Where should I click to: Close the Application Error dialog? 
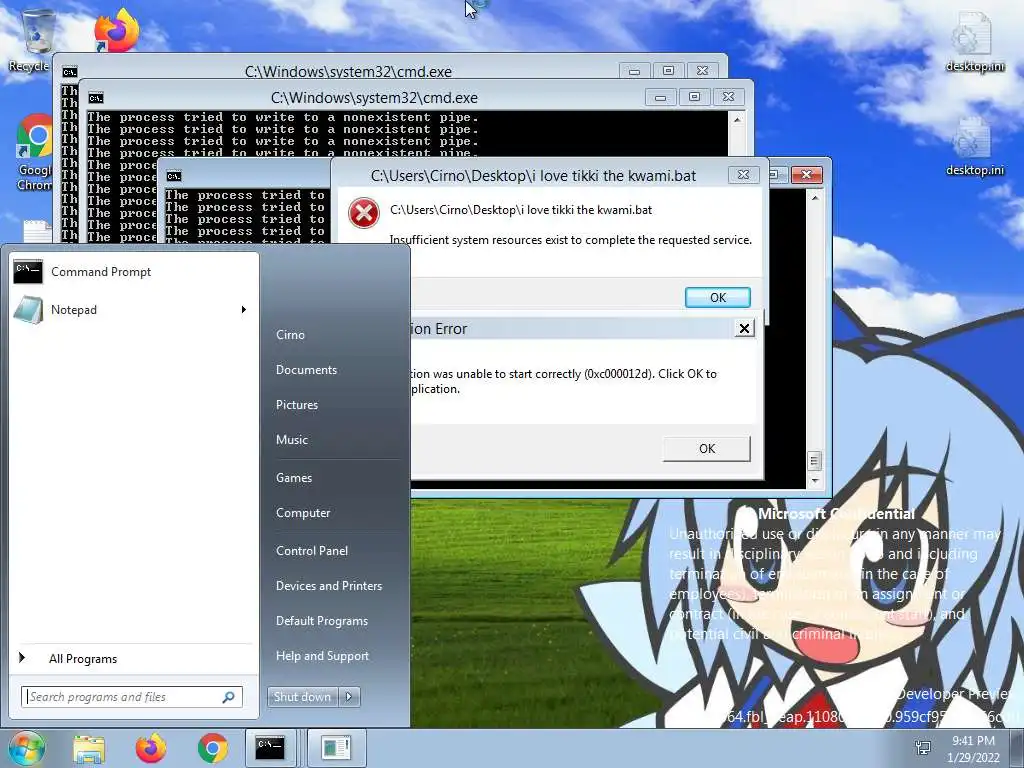744,328
